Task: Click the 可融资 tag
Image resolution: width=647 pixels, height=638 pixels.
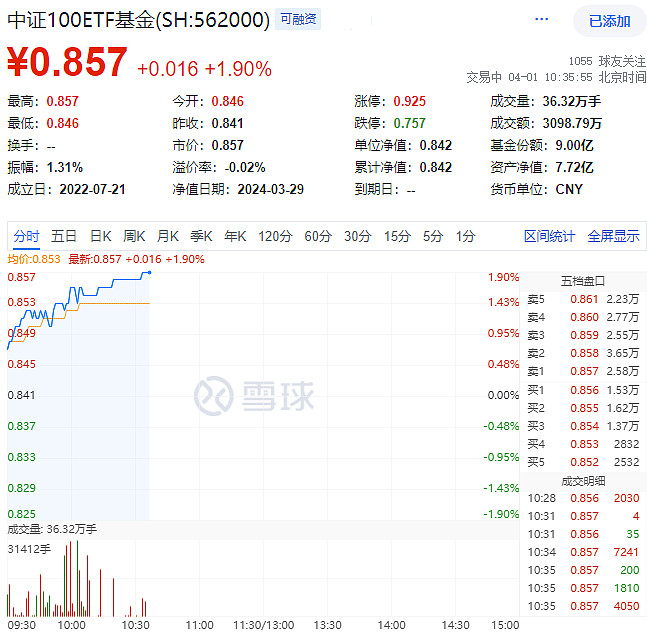Action: pyautogui.click(x=298, y=19)
